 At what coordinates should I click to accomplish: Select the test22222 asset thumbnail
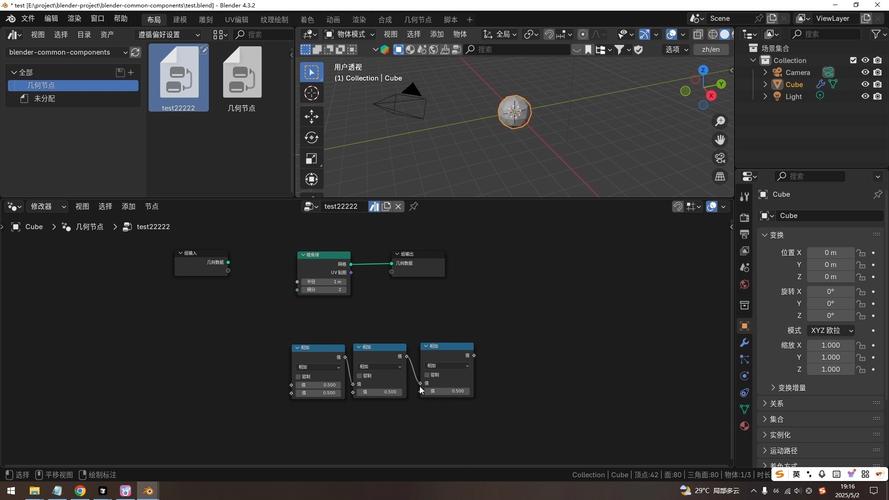point(179,78)
